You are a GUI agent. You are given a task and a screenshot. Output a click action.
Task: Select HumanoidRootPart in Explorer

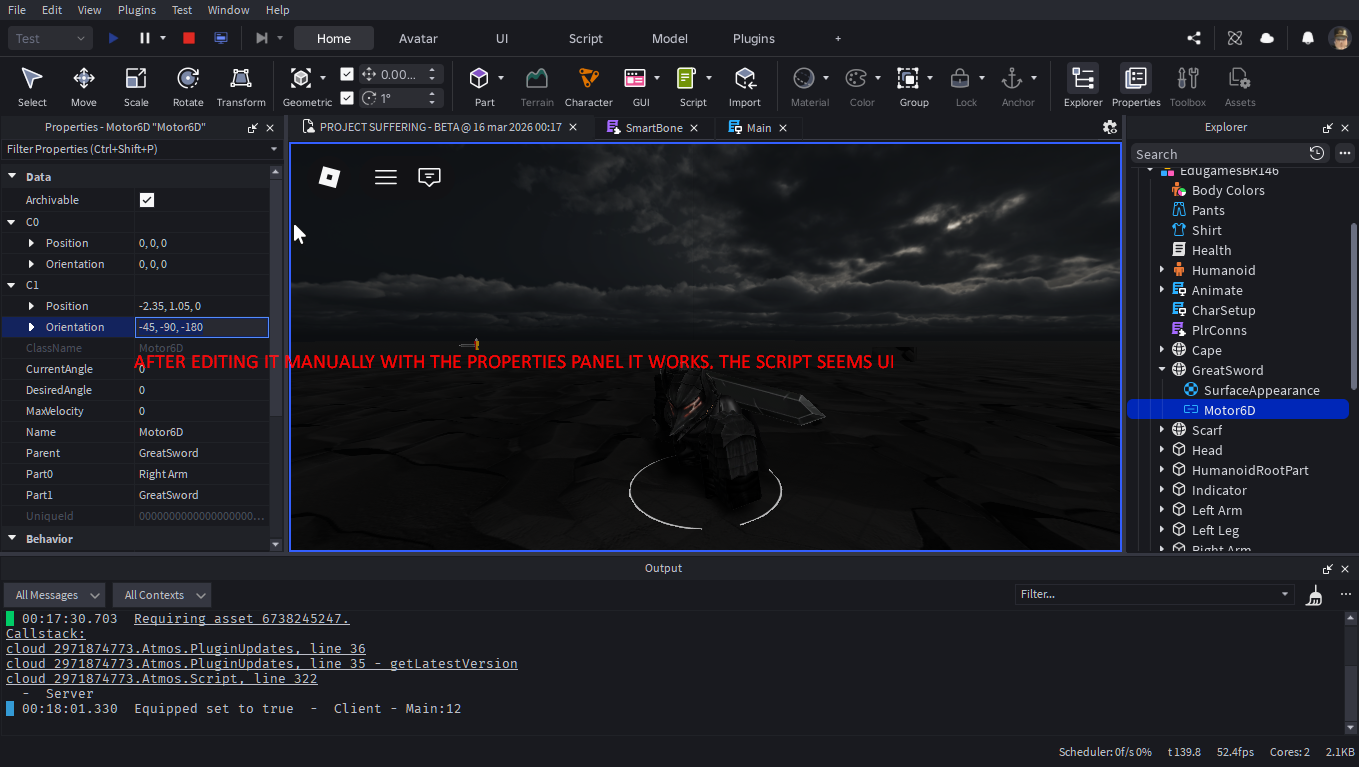[x=1239, y=470]
